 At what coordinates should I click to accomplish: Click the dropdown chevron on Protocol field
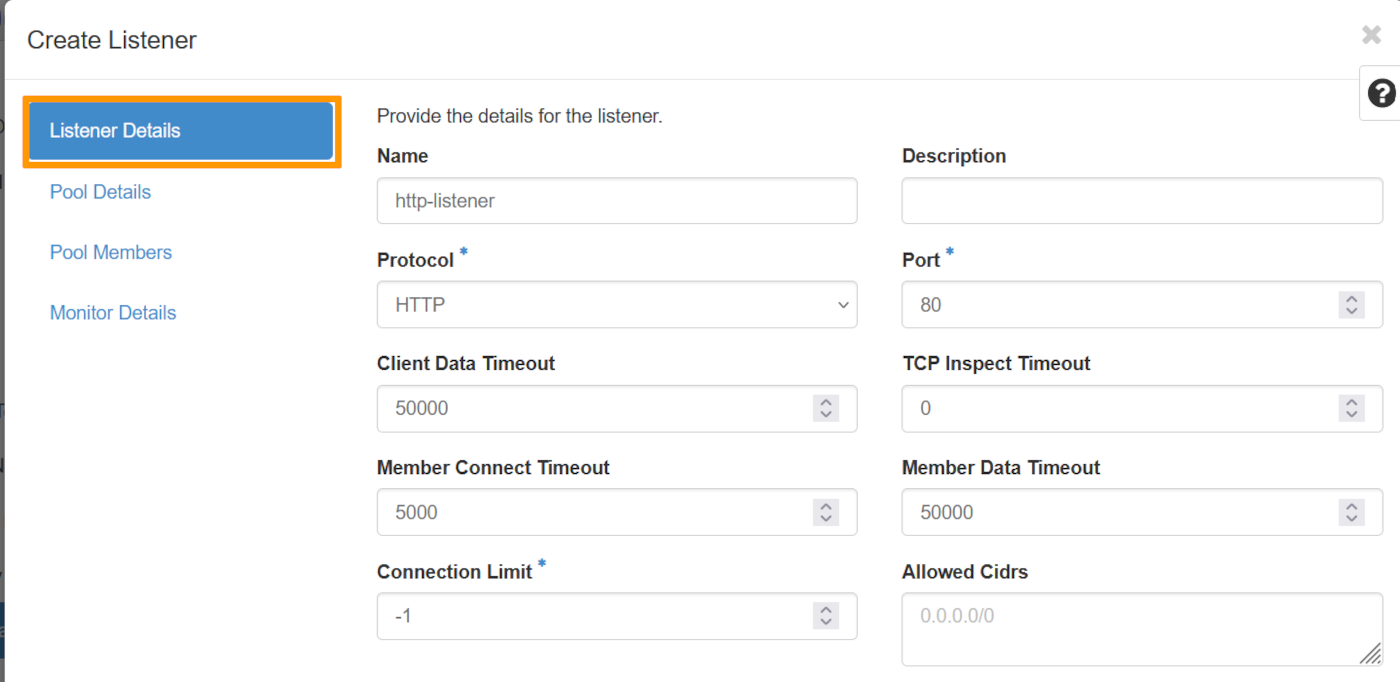tap(843, 305)
